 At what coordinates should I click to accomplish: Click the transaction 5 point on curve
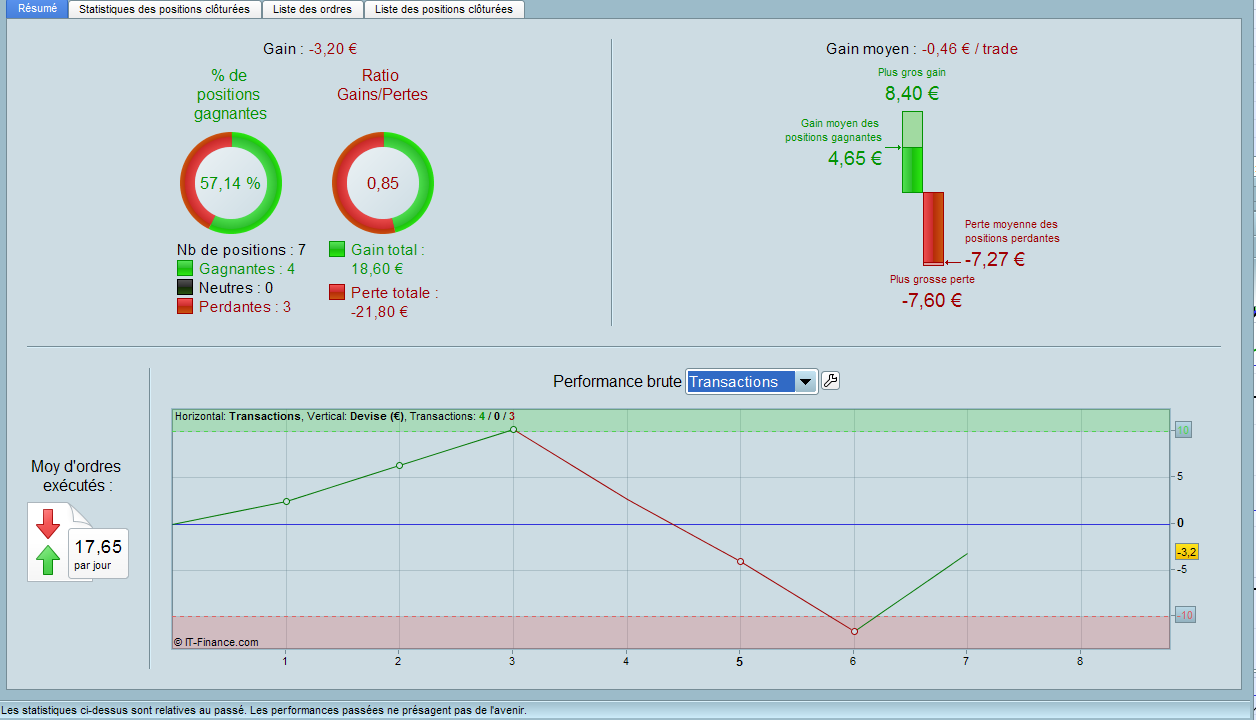coord(740,562)
